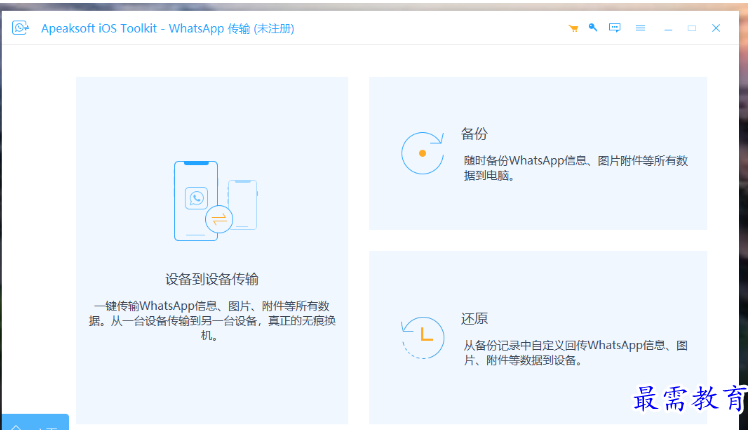Screen dimensions: 755x430
Task: Click the Apeaksoft app logo icon
Action: pyautogui.click(x=20, y=28)
